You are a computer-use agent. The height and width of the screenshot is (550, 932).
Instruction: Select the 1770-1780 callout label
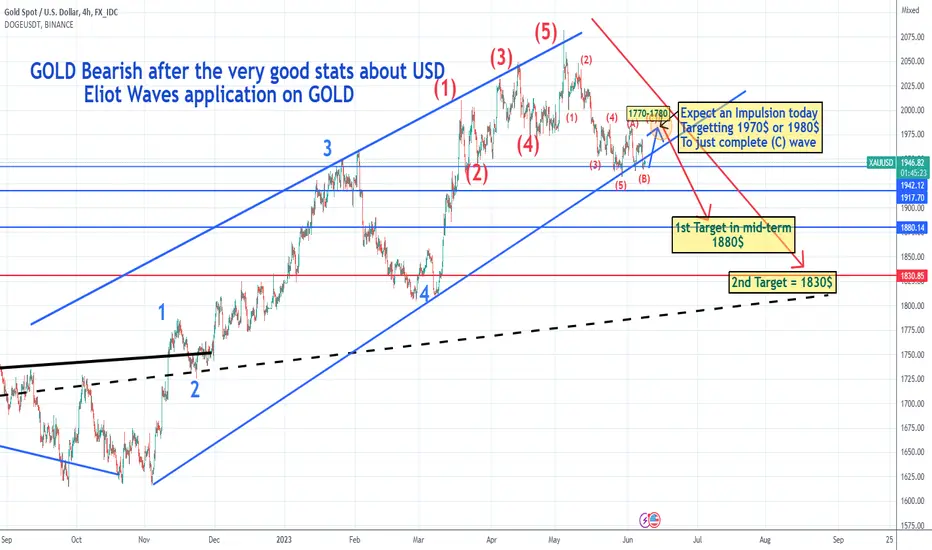tap(648, 113)
